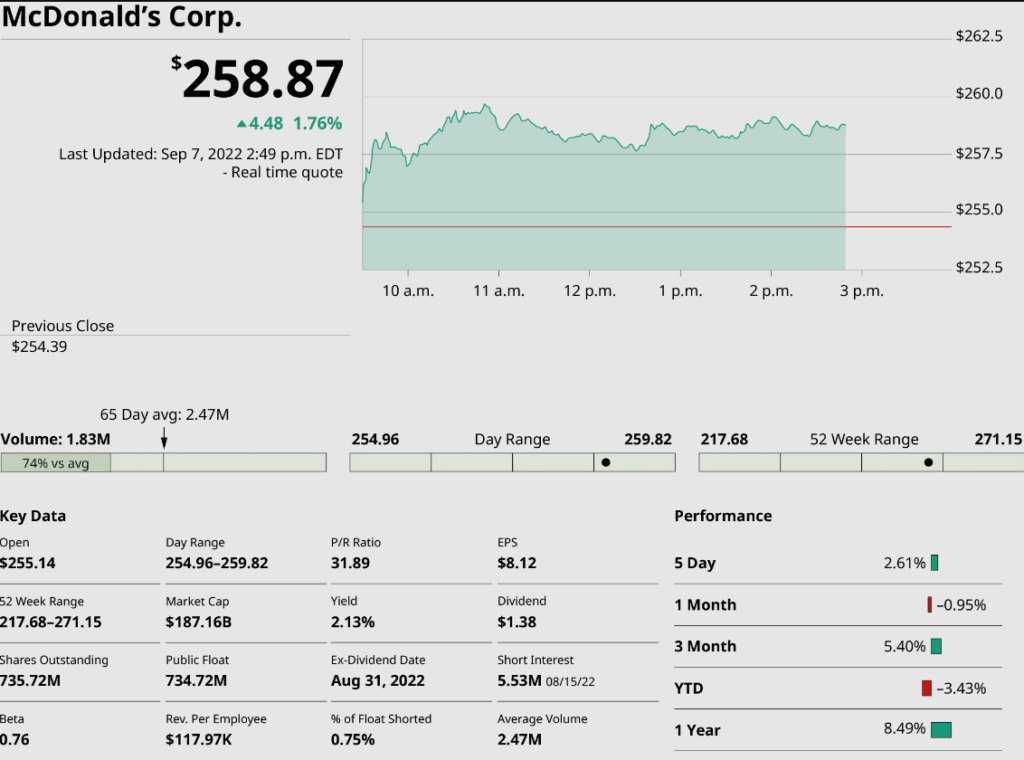The height and width of the screenshot is (760, 1024).
Task: Select the Yield value 2.13%
Action: coord(353,622)
